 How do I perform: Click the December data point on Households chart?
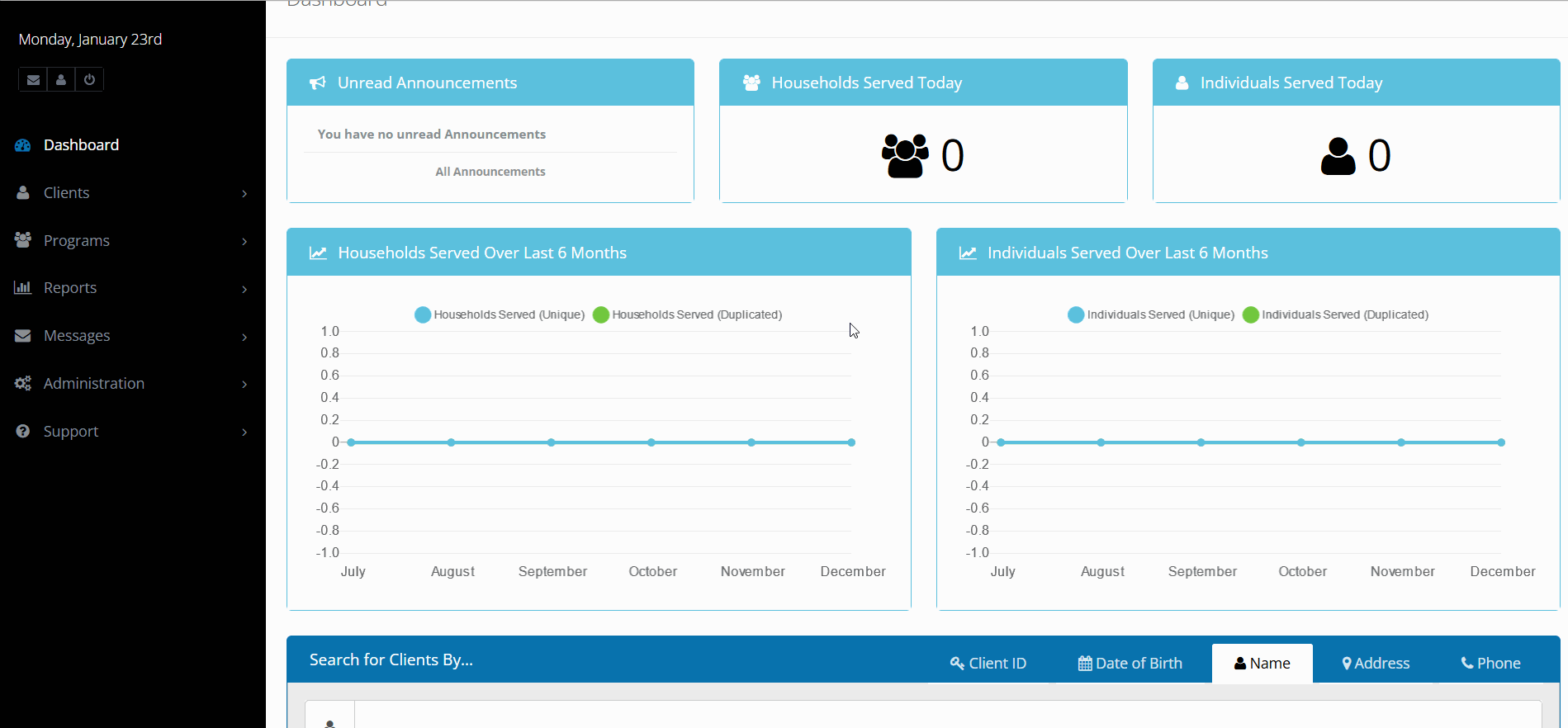click(851, 442)
